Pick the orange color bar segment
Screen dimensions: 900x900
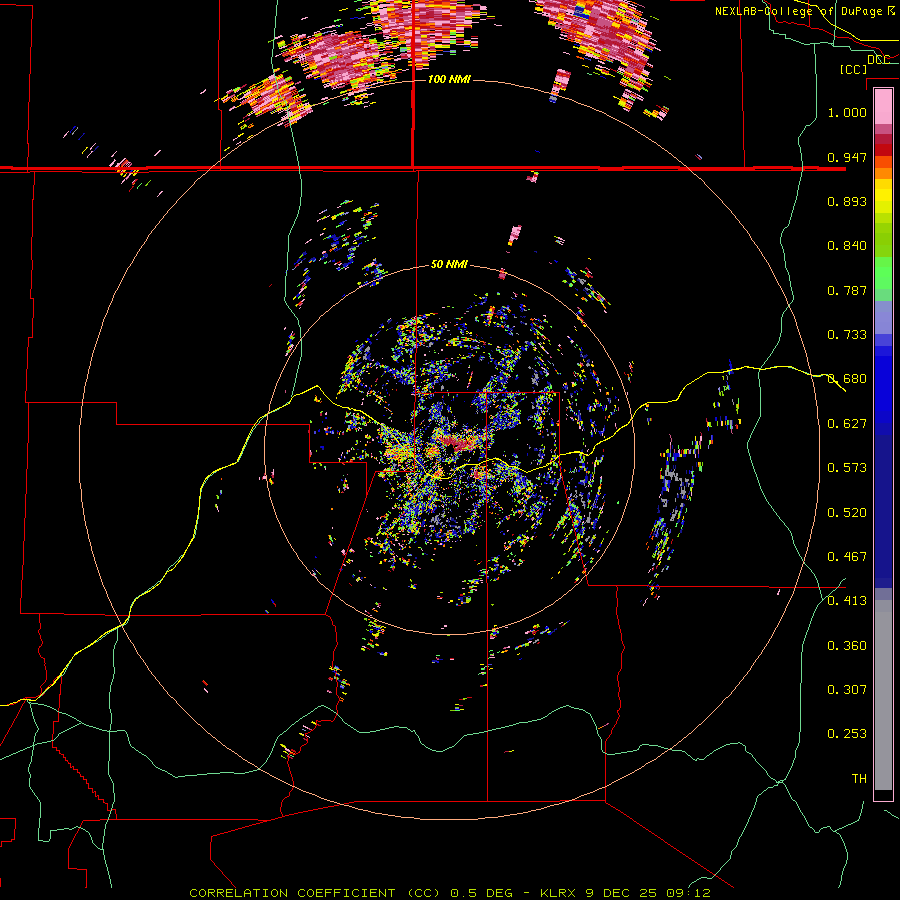click(883, 172)
